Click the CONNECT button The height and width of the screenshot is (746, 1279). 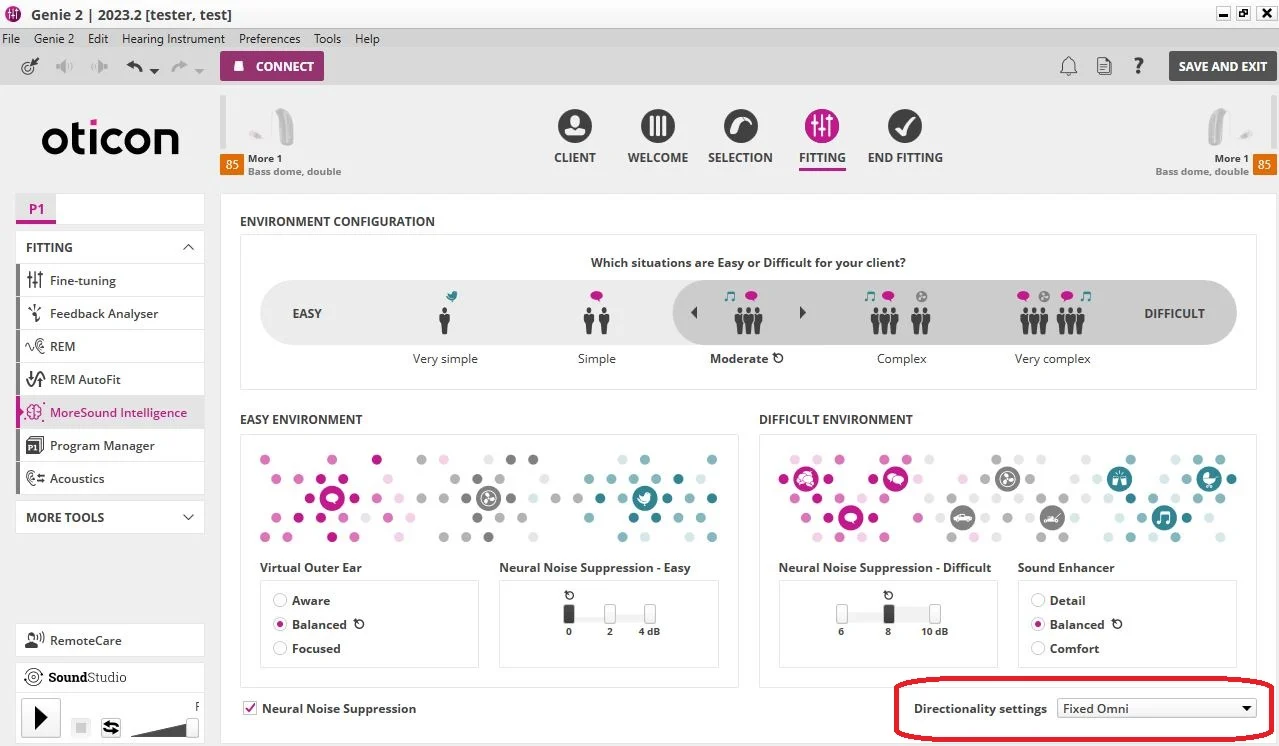coord(272,66)
